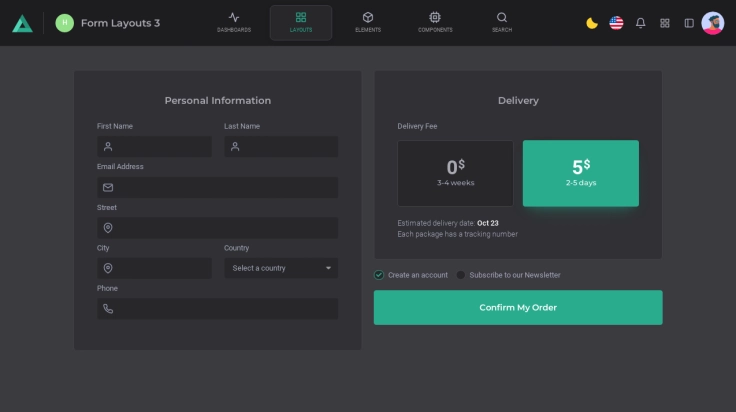Select free 0$ 3-4 weeks delivery
736x412 pixels.
pyautogui.click(x=455, y=173)
